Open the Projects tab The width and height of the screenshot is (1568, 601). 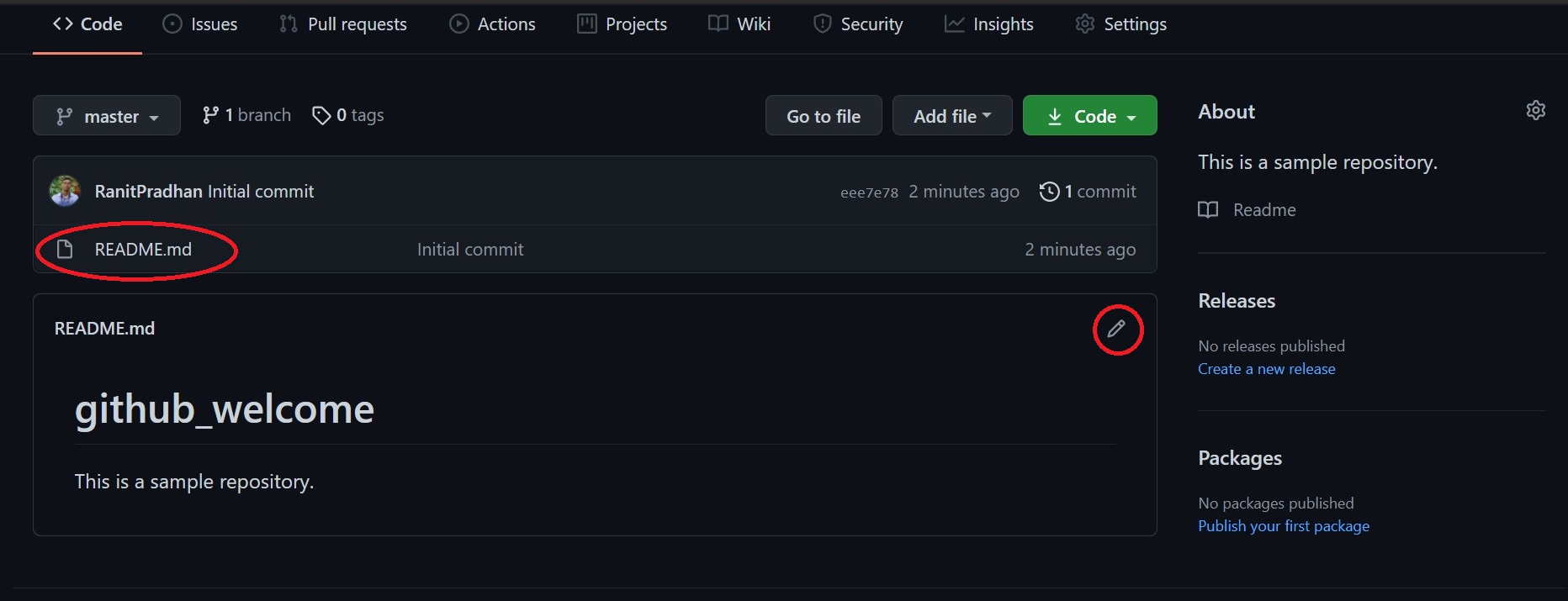coord(622,24)
